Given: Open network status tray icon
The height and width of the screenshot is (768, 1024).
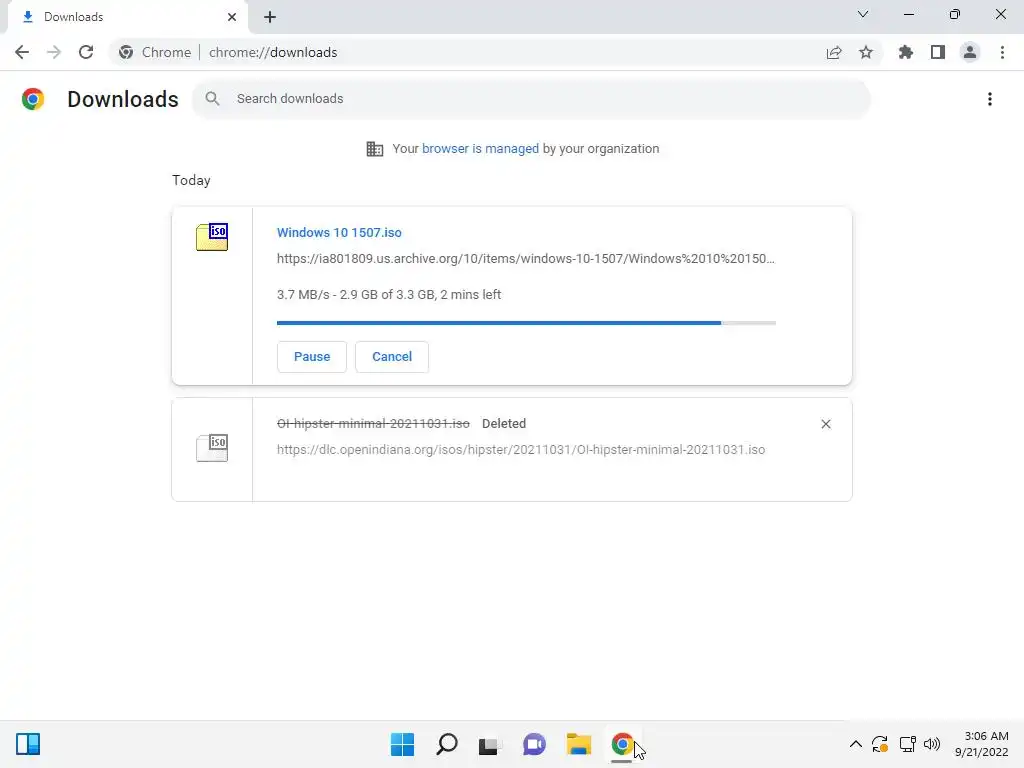Looking at the screenshot, I should [907, 744].
